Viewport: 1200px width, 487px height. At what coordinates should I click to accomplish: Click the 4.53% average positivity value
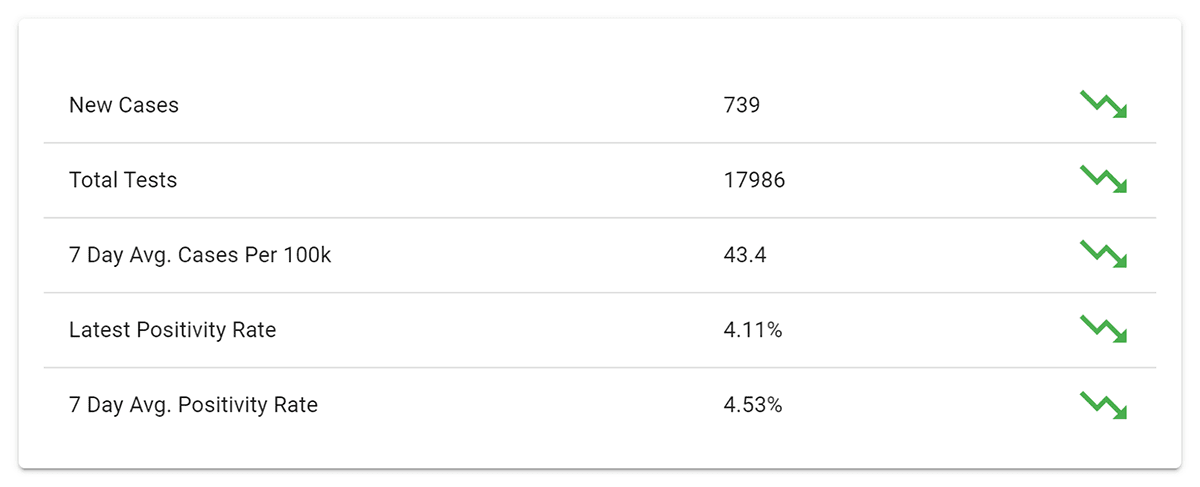pyautogui.click(x=753, y=405)
